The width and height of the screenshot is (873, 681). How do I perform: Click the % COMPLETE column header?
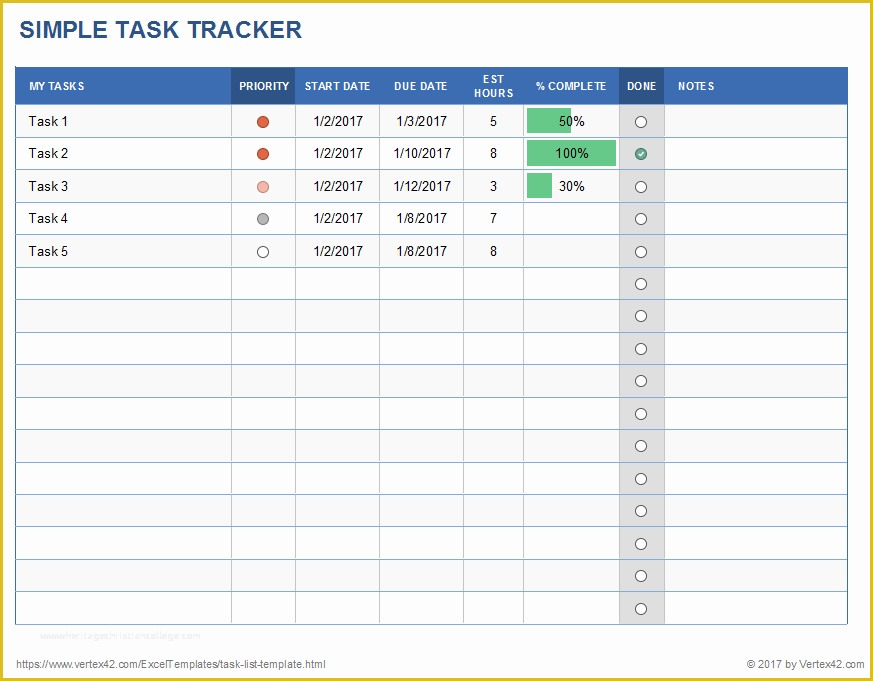point(570,86)
